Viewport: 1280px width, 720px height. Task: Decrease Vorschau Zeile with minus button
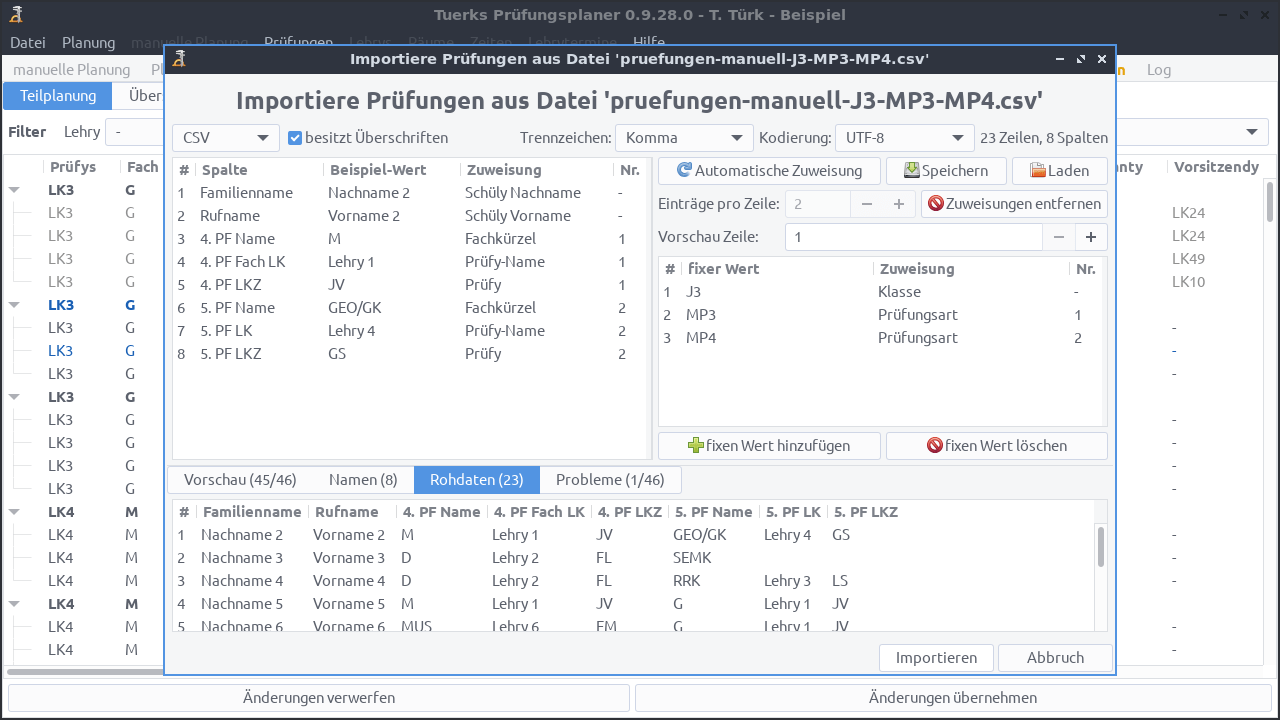click(x=1058, y=237)
